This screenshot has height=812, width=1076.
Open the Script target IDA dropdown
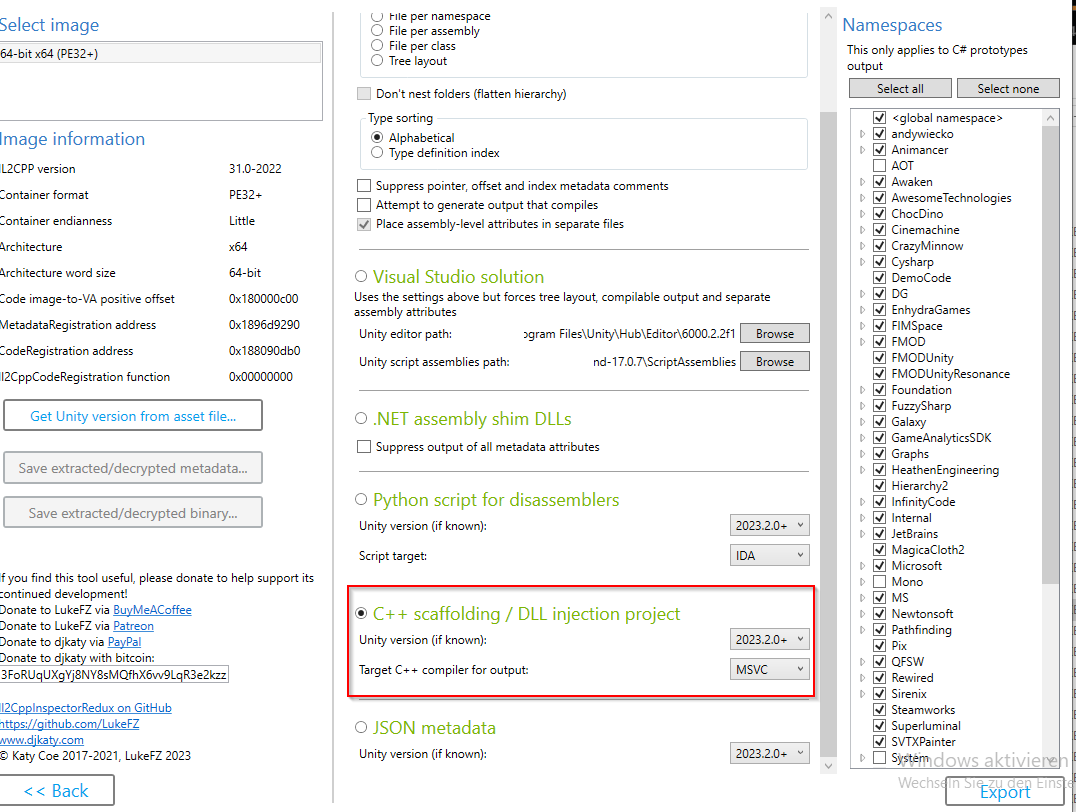(769, 555)
